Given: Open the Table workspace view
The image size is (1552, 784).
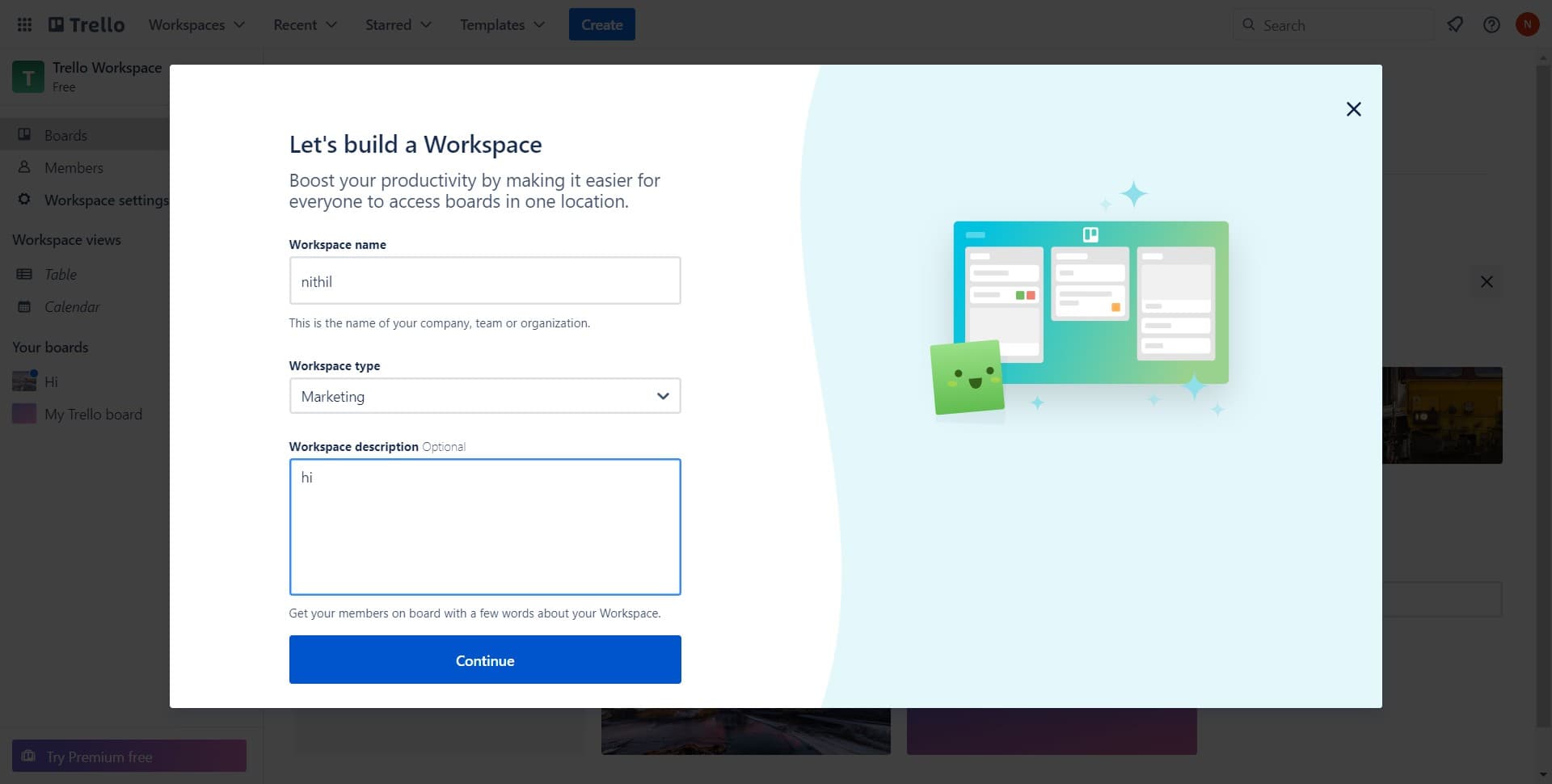Looking at the screenshot, I should [60, 274].
